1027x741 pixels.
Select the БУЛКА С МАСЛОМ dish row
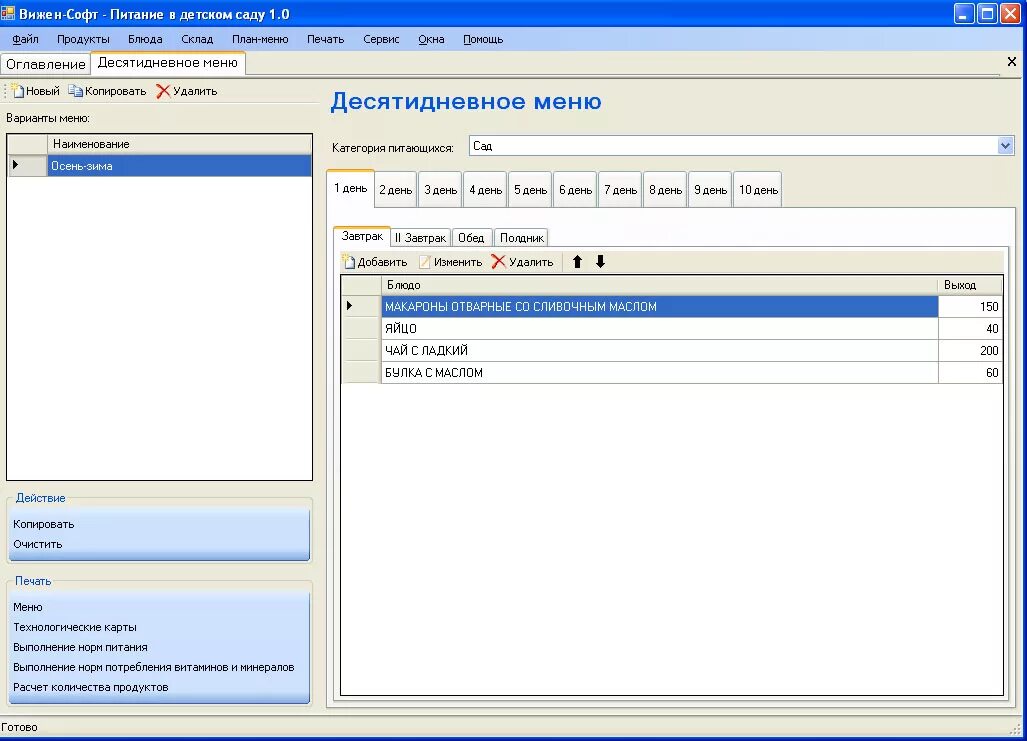(x=660, y=372)
